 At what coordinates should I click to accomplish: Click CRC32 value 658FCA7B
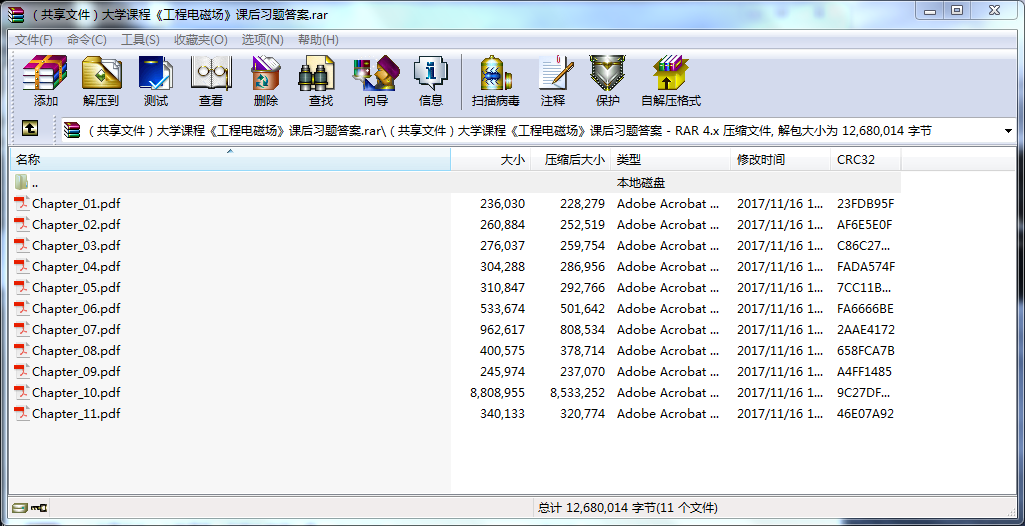pyautogui.click(x=865, y=350)
